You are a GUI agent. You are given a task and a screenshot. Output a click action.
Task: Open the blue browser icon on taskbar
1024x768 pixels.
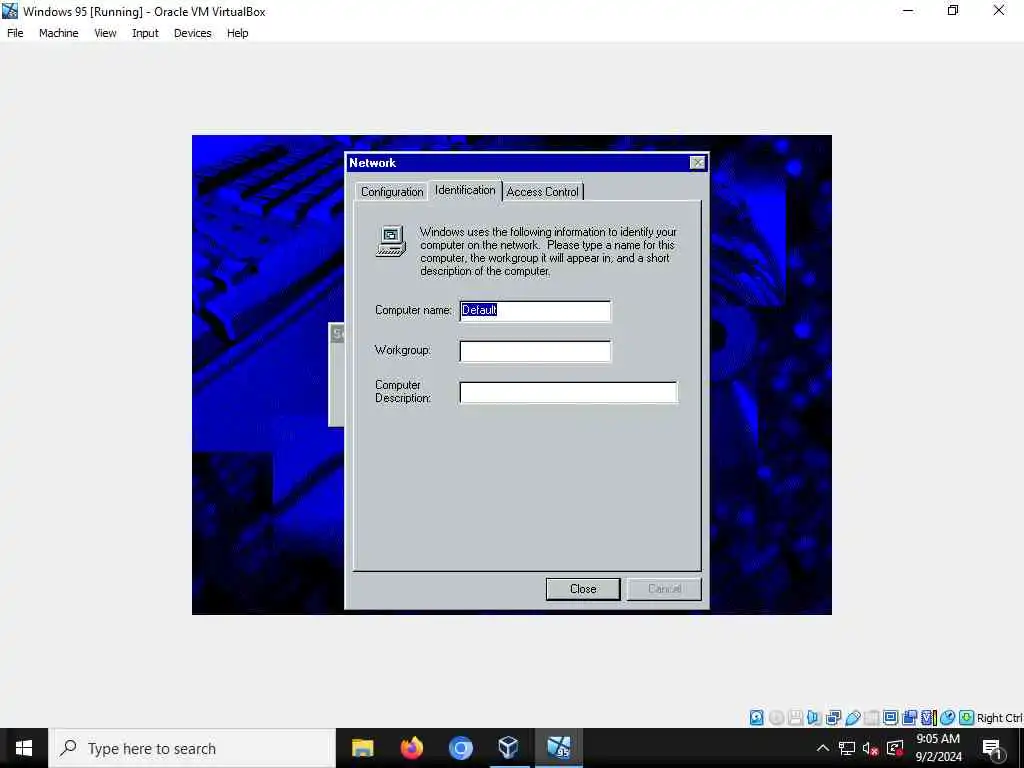pyautogui.click(x=460, y=748)
